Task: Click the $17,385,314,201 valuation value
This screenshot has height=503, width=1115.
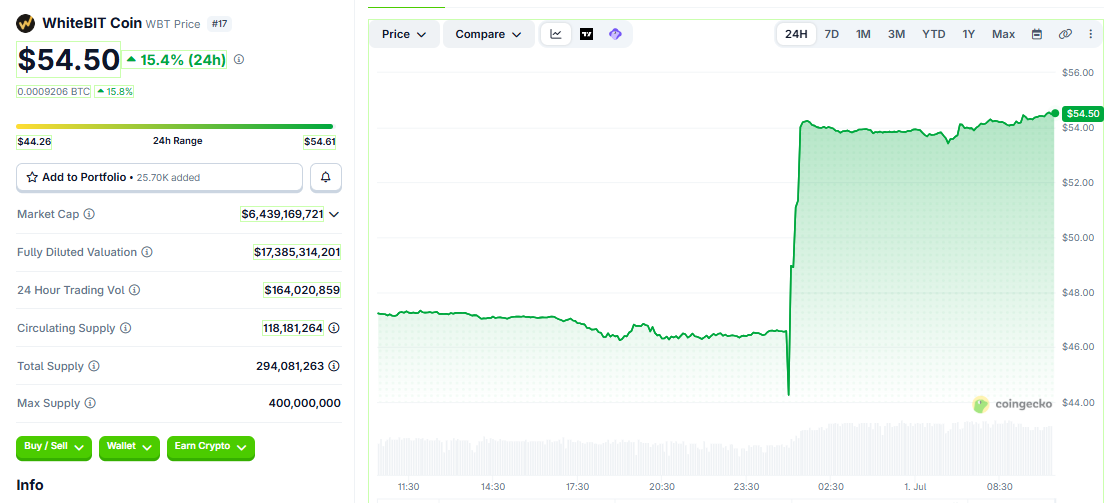Action: [x=297, y=252]
